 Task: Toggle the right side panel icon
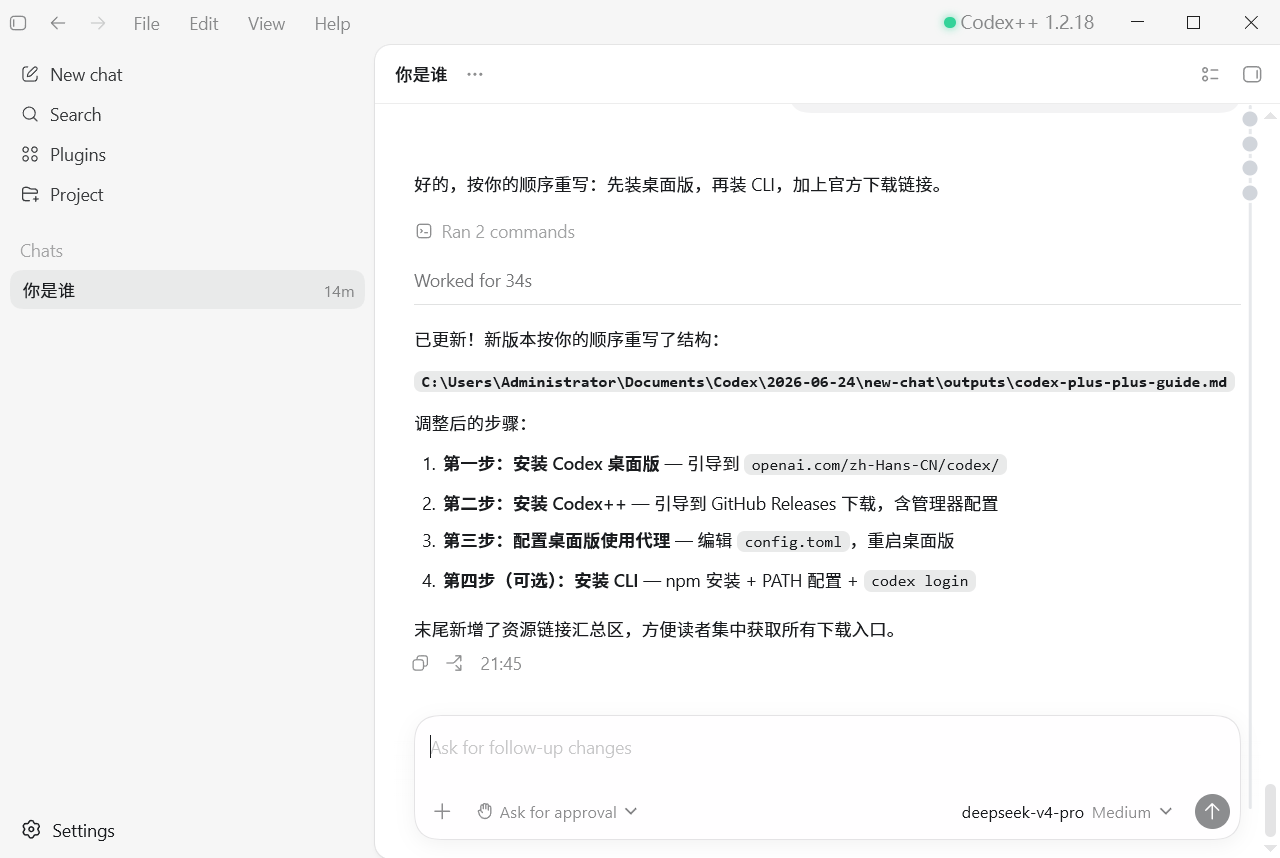[x=1252, y=74]
